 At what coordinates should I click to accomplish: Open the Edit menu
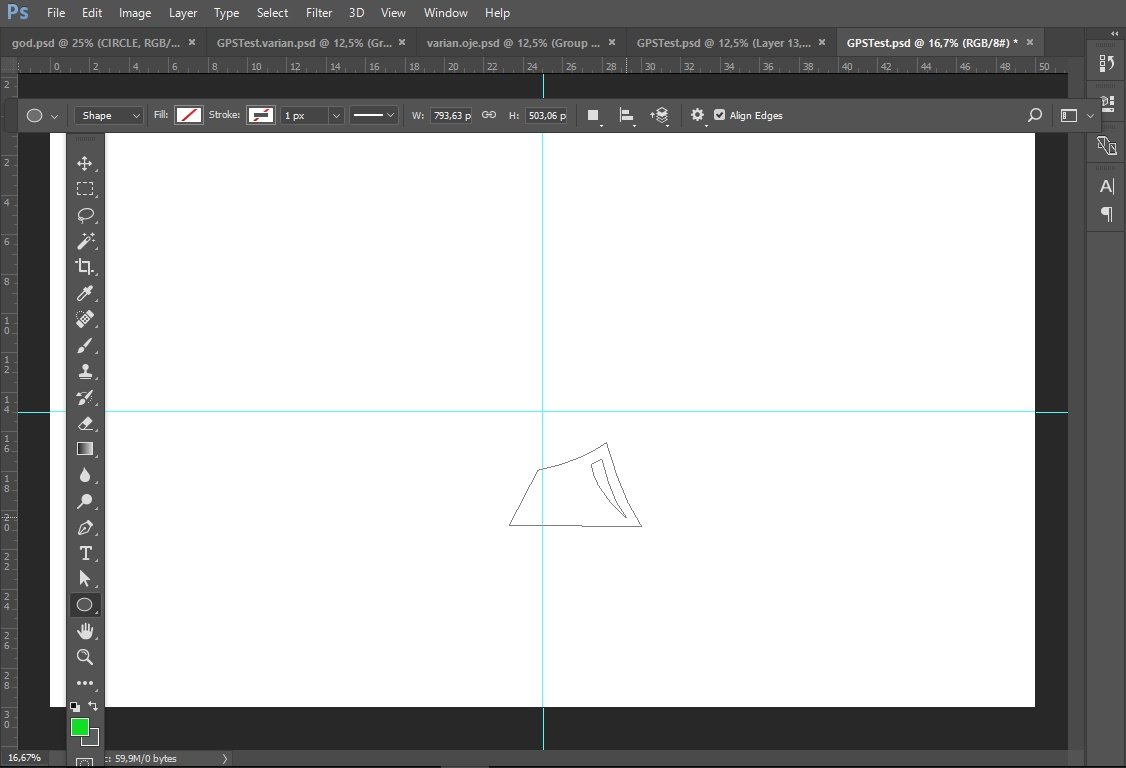(92, 13)
